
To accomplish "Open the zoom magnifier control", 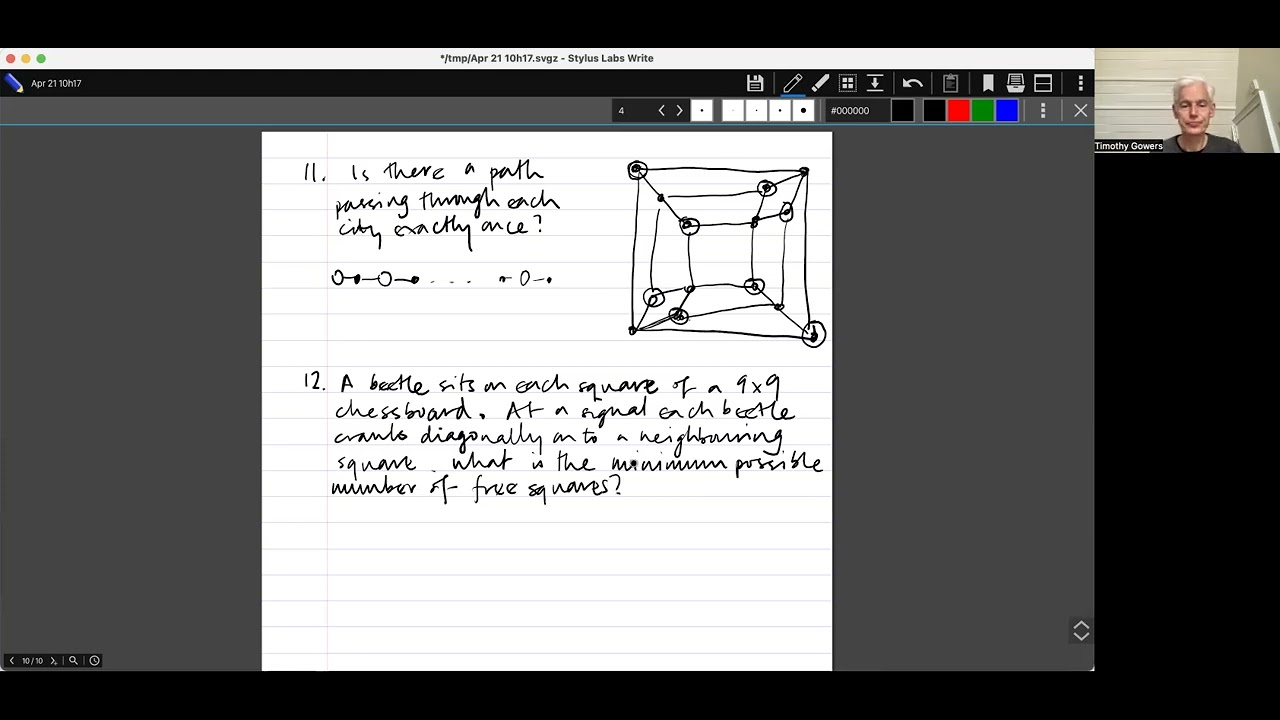I will 73,661.
